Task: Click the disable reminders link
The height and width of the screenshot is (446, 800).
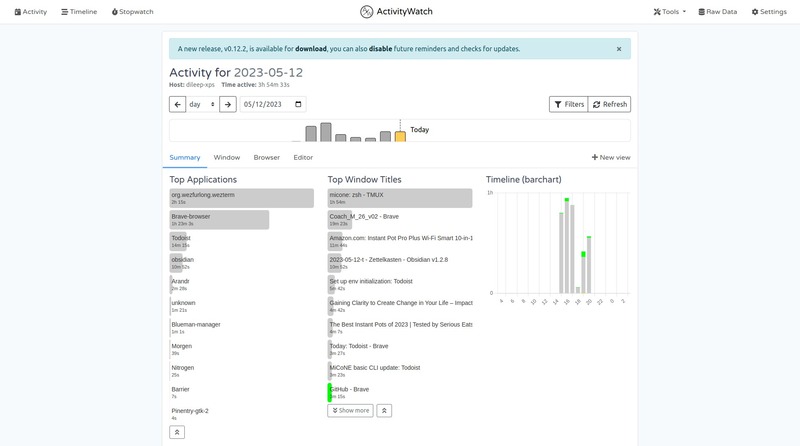Action: [x=381, y=49]
